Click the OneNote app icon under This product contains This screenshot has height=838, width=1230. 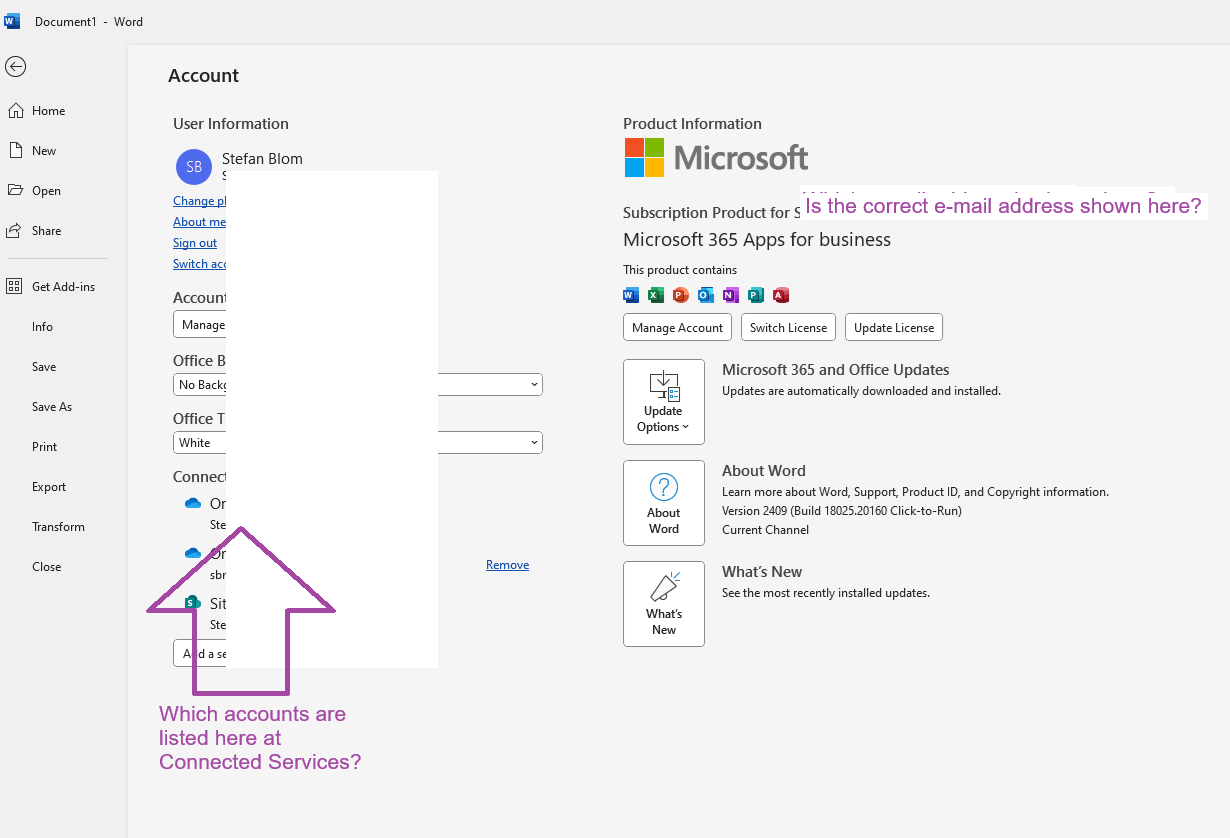click(x=731, y=295)
